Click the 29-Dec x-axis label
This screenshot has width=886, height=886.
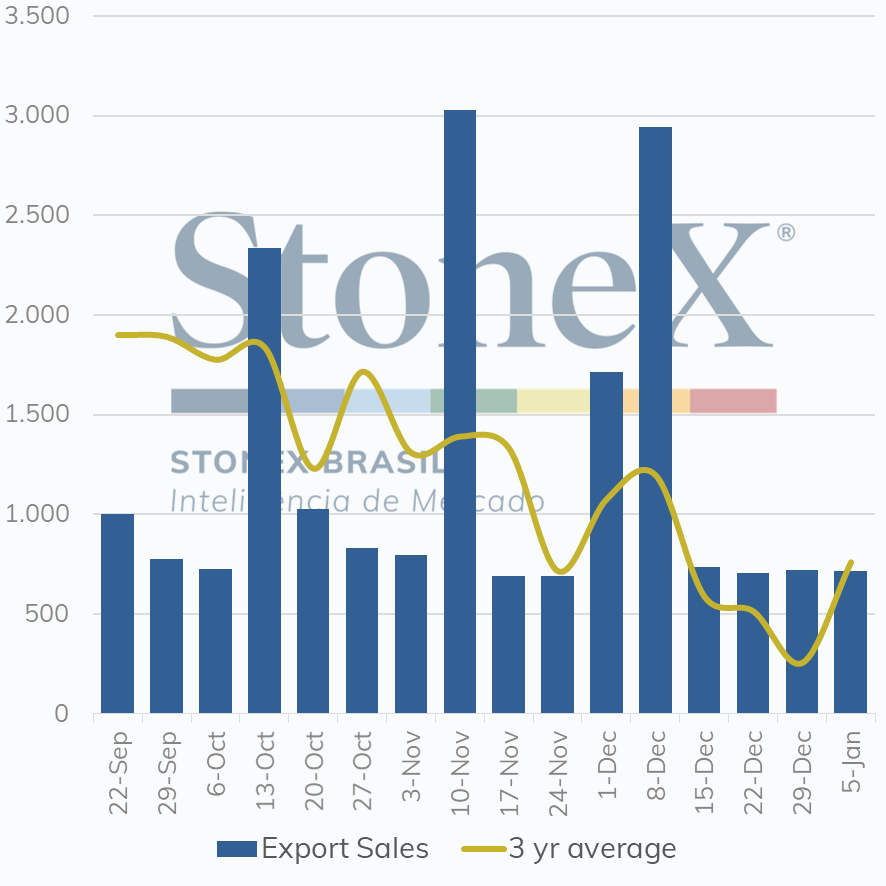coord(802,772)
